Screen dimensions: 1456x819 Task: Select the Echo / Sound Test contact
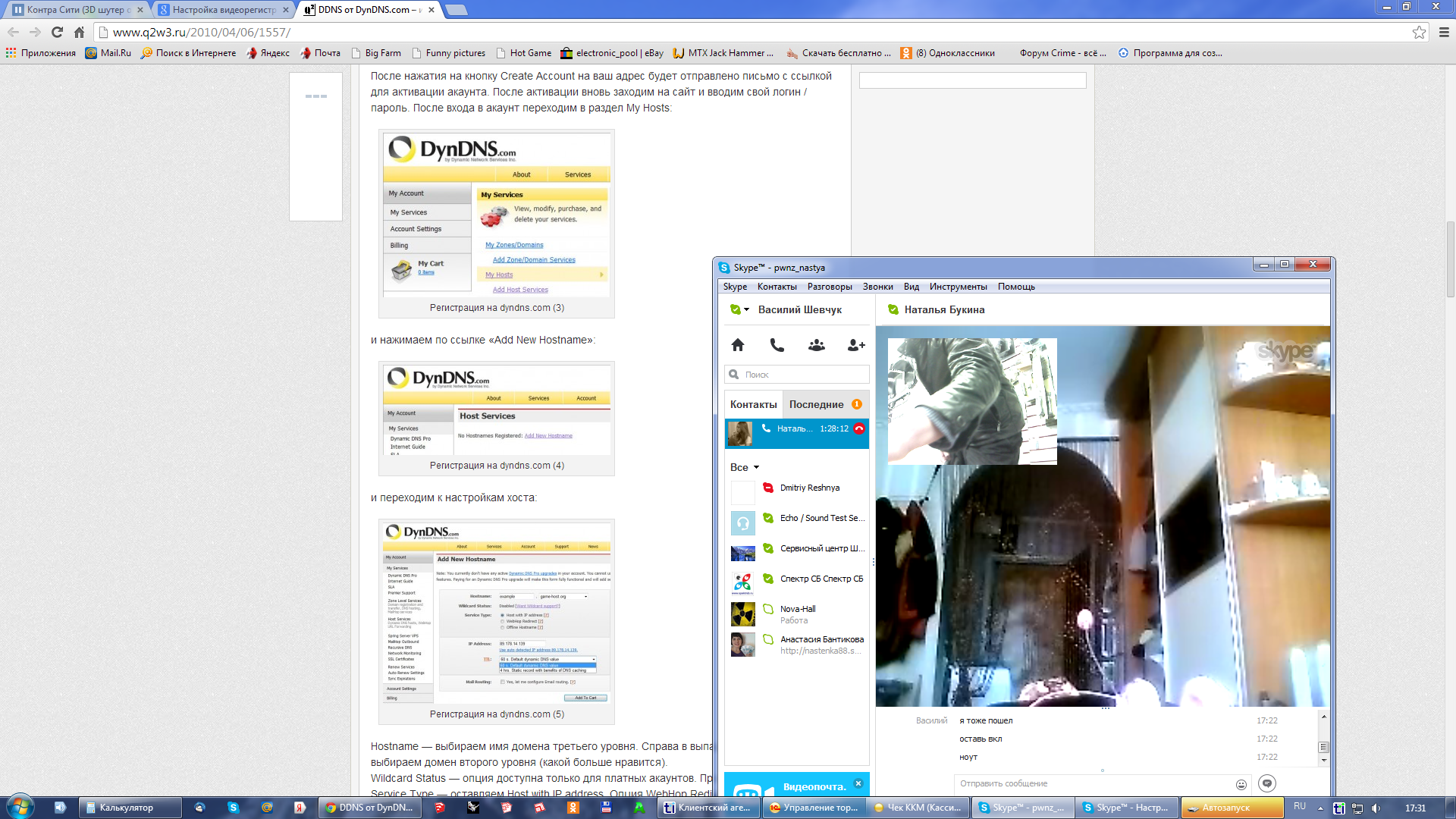tap(822, 518)
